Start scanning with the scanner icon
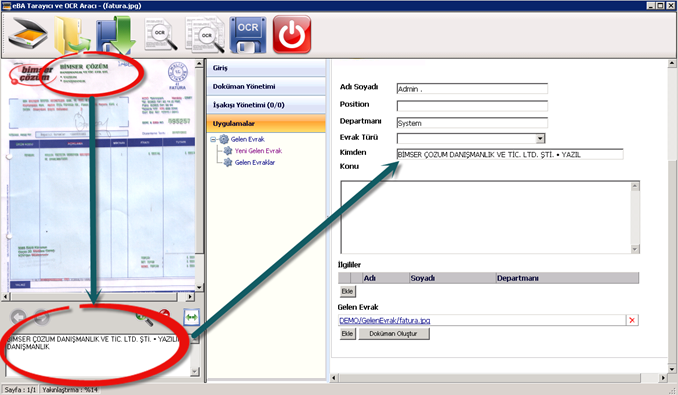The height and width of the screenshot is (395, 678). 28,34
